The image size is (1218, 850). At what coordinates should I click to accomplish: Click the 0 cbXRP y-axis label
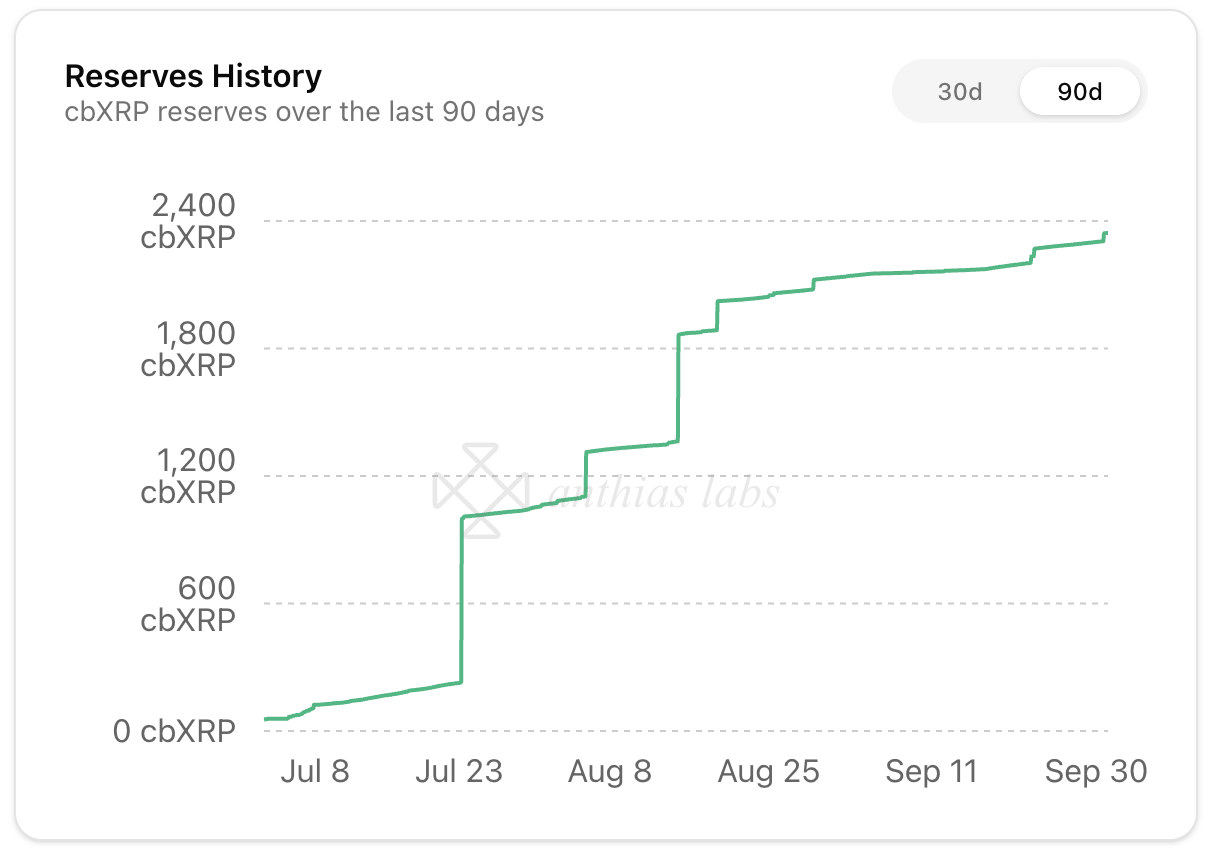(174, 731)
